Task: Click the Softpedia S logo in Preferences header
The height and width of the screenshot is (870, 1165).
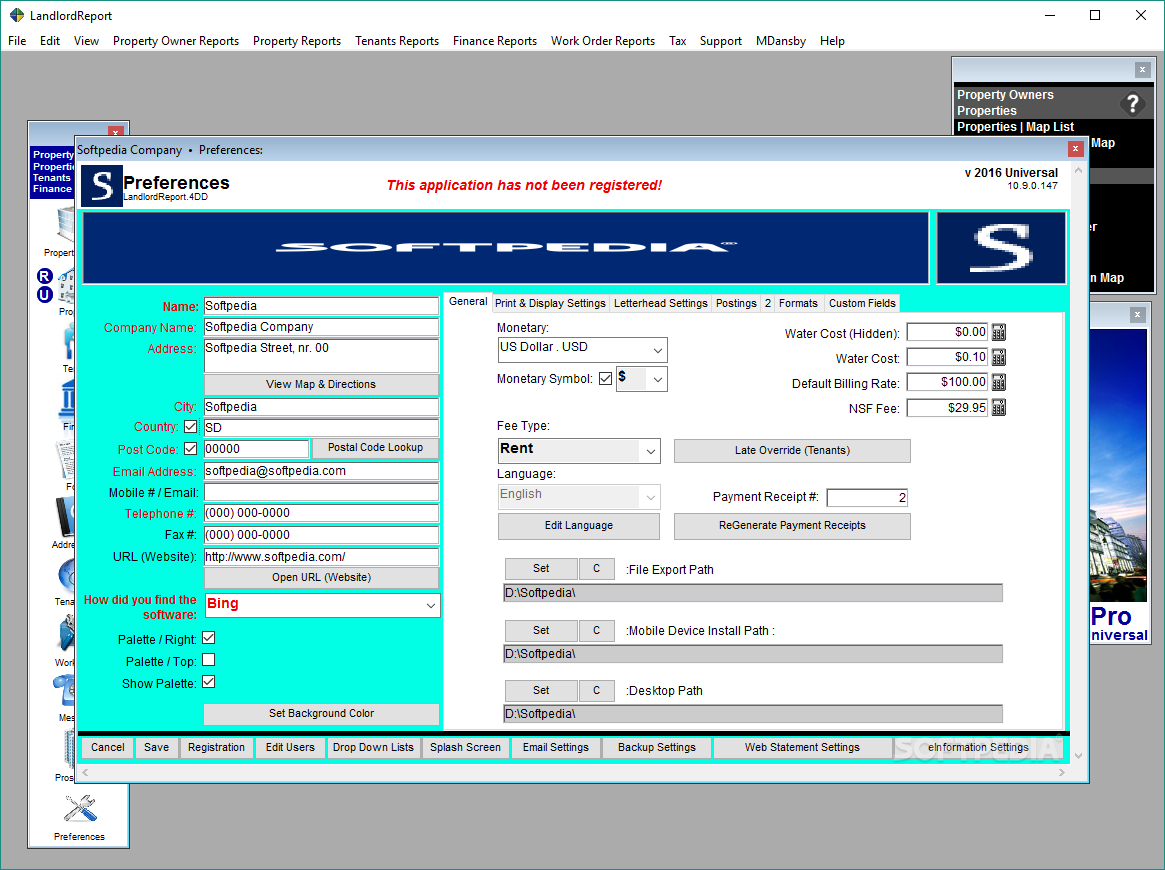Action: tap(102, 186)
